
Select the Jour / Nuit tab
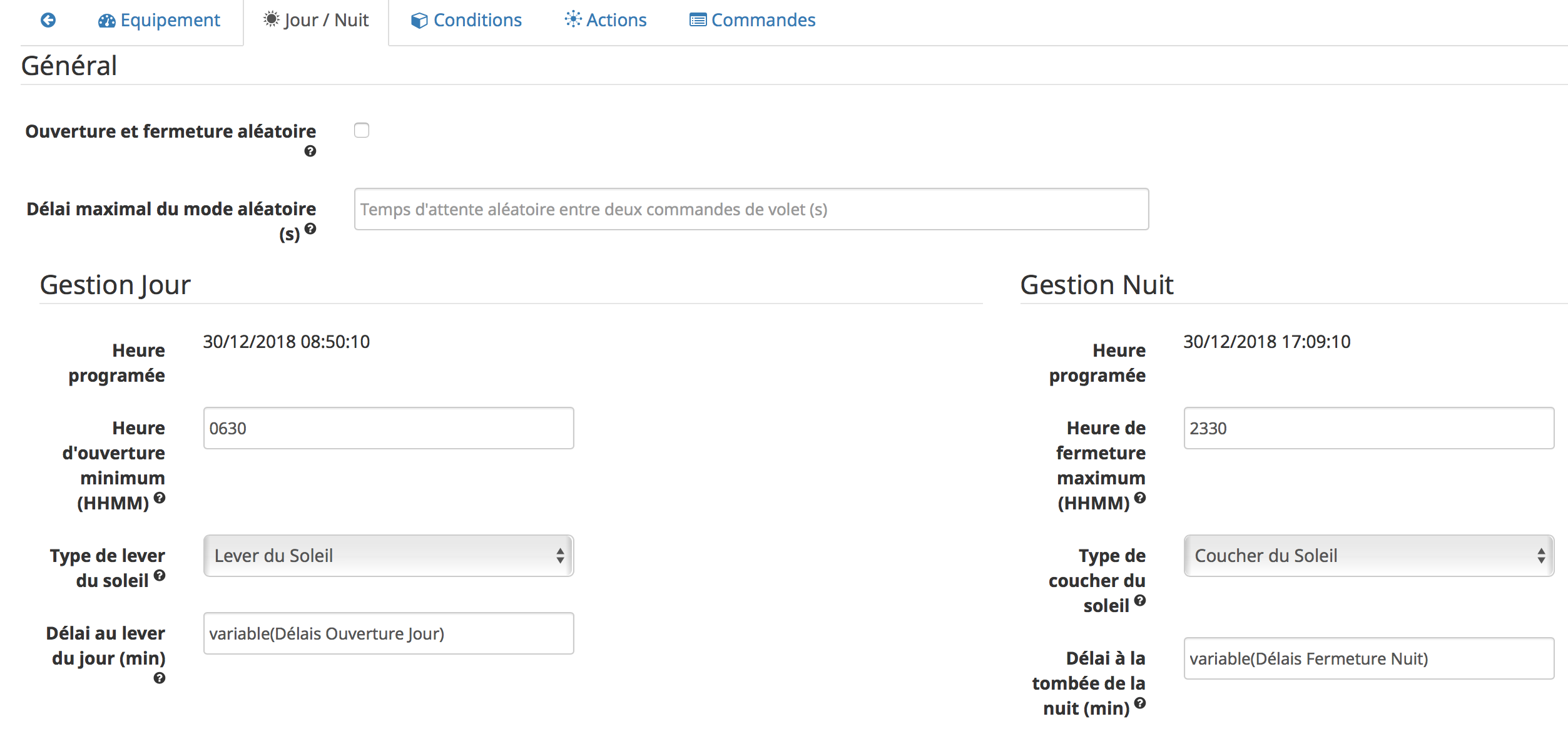(x=316, y=20)
